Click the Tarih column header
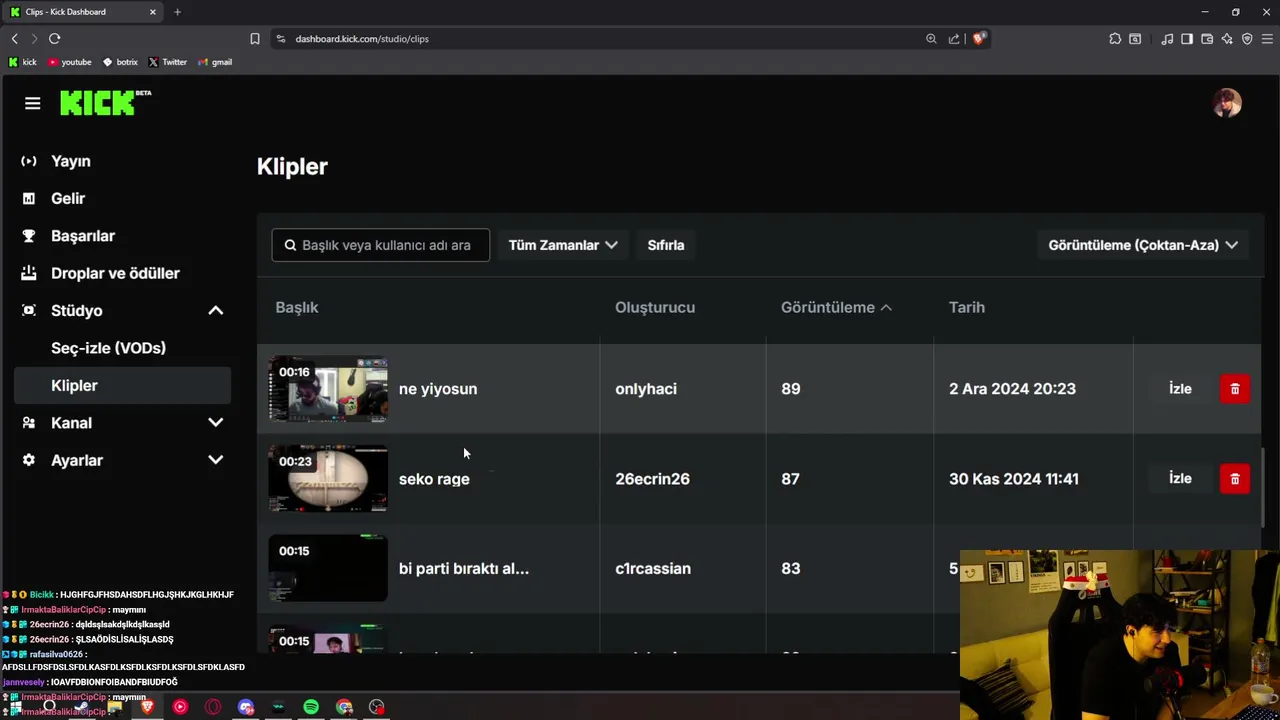1280x720 pixels. (x=967, y=307)
